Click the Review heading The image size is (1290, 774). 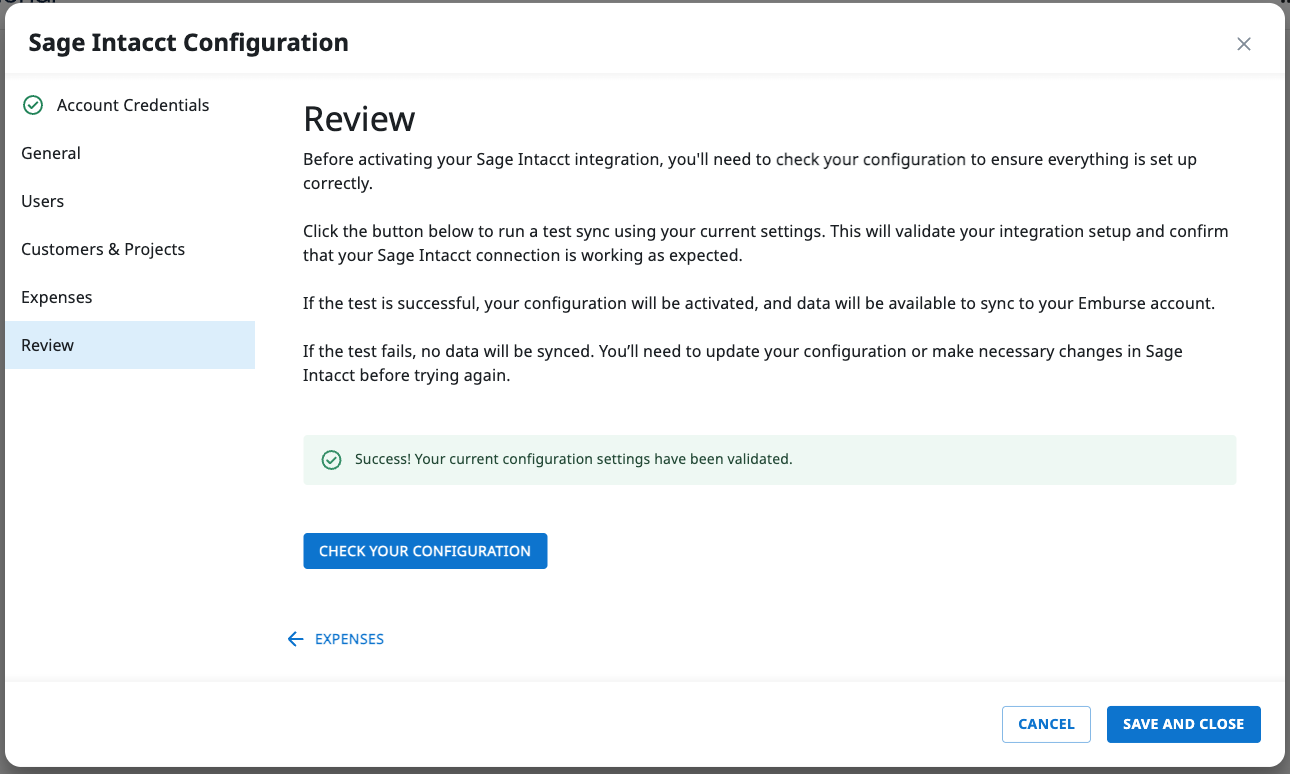(x=359, y=119)
